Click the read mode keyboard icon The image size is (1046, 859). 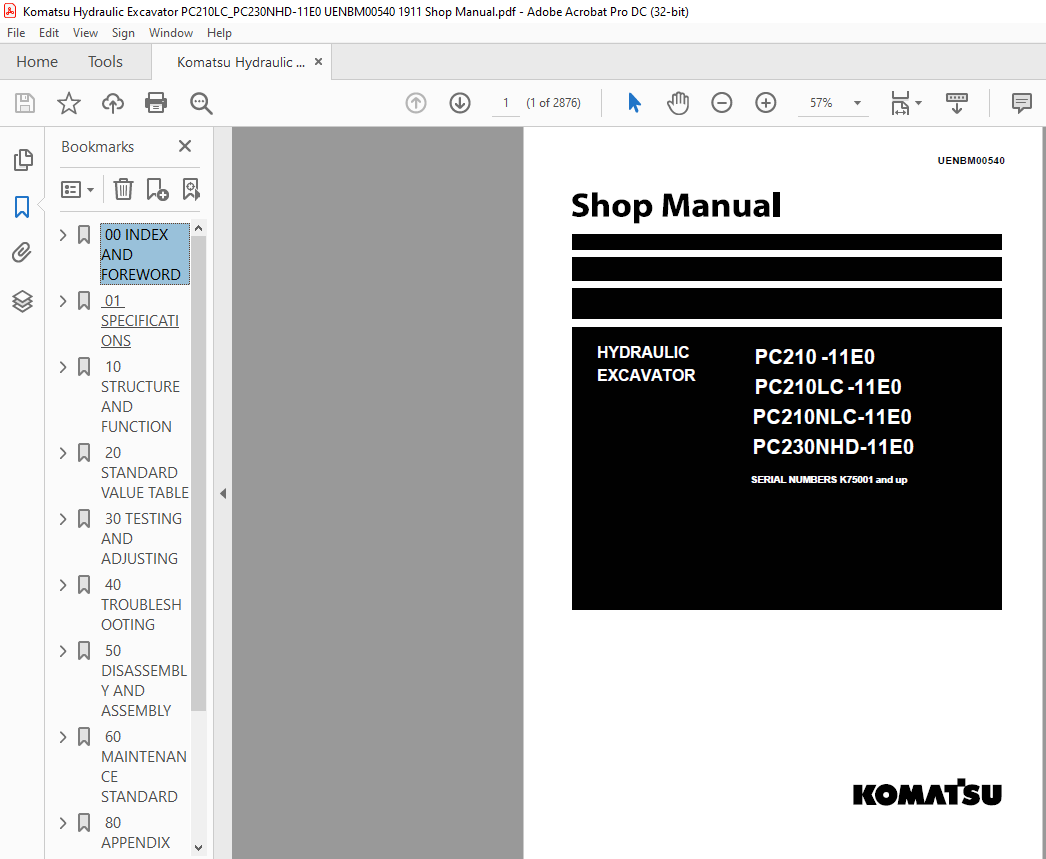click(x=957, y=103)
